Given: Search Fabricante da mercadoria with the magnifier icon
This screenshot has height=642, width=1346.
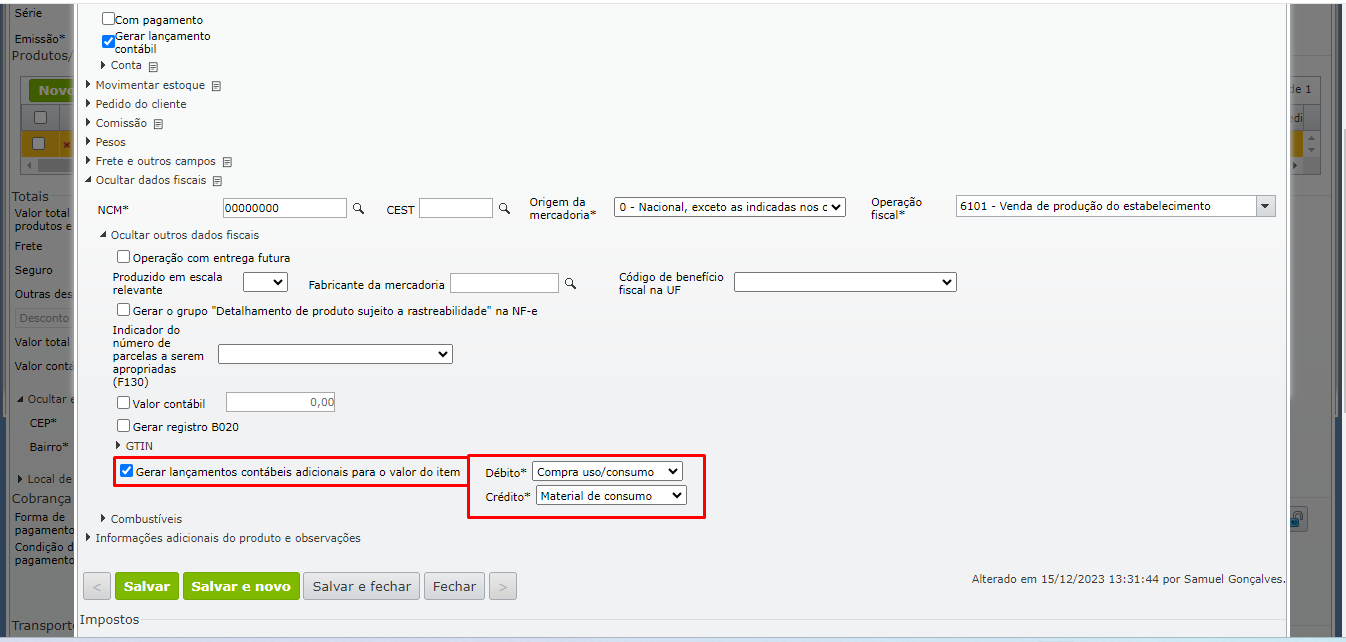Looking at the screenshot, I should [570, 284].
